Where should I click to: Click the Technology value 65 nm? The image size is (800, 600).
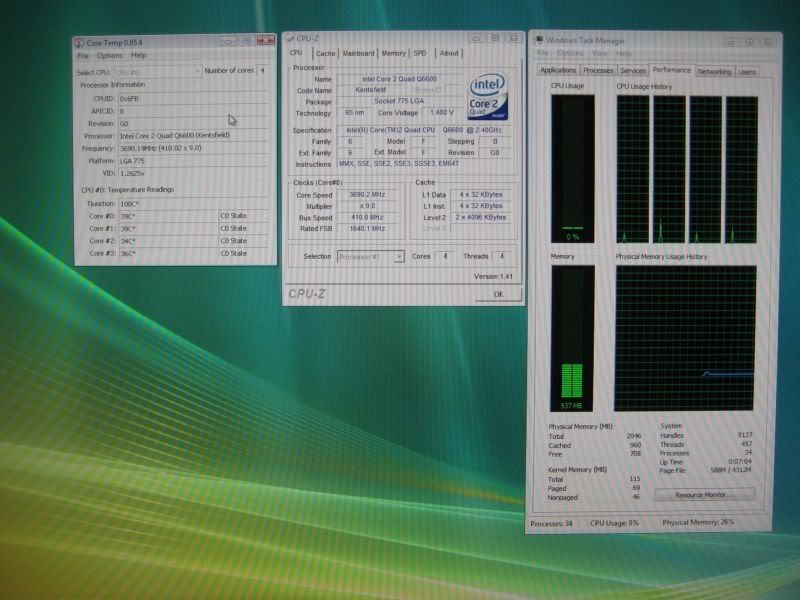355,112
